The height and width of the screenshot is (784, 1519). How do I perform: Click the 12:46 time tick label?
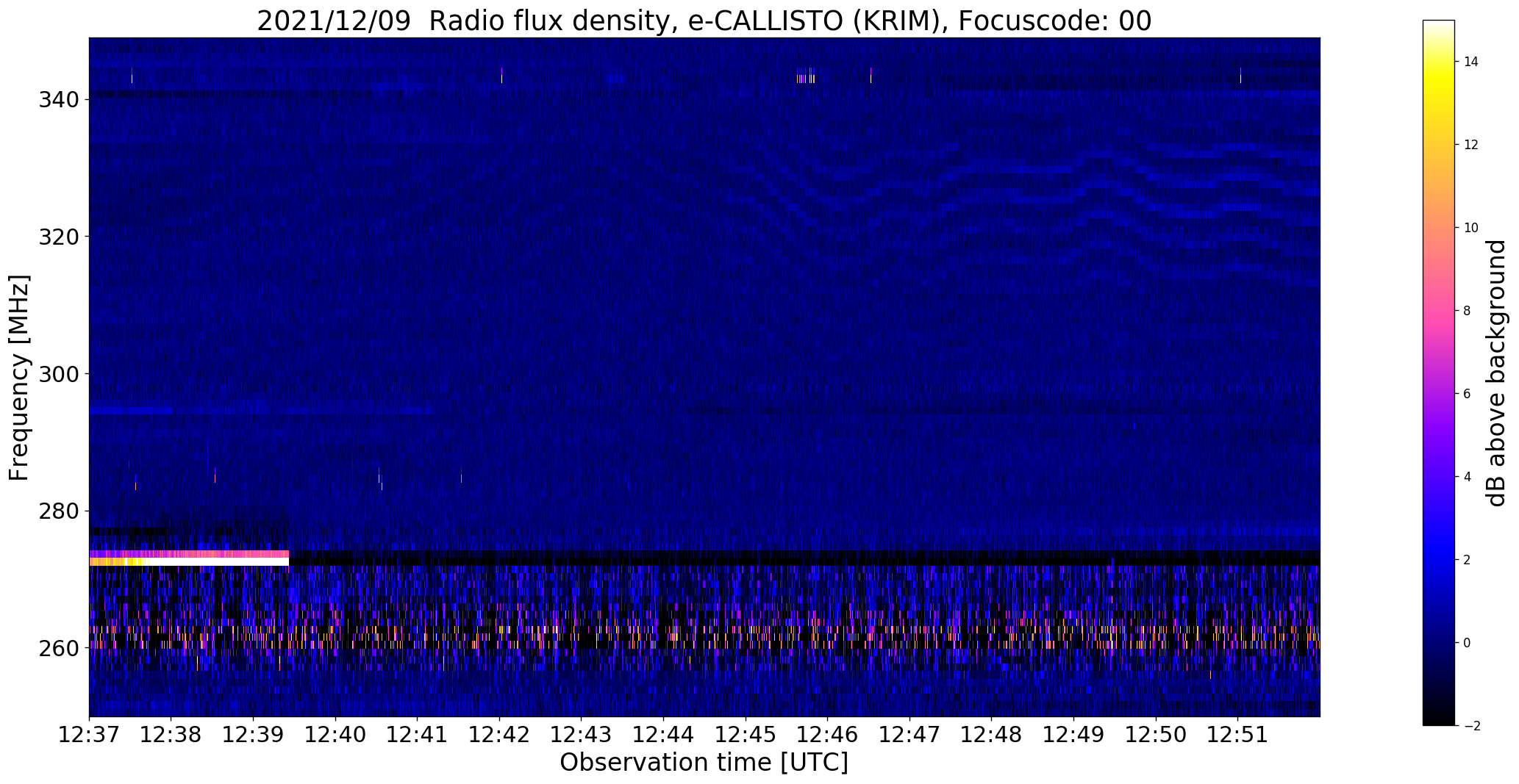click(x=828, y=735)
